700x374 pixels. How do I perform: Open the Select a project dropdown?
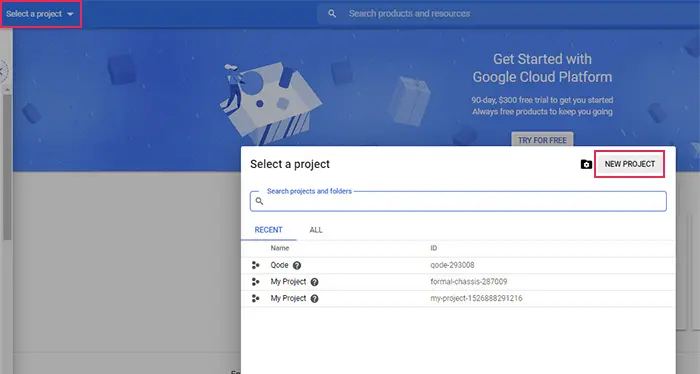40,14
